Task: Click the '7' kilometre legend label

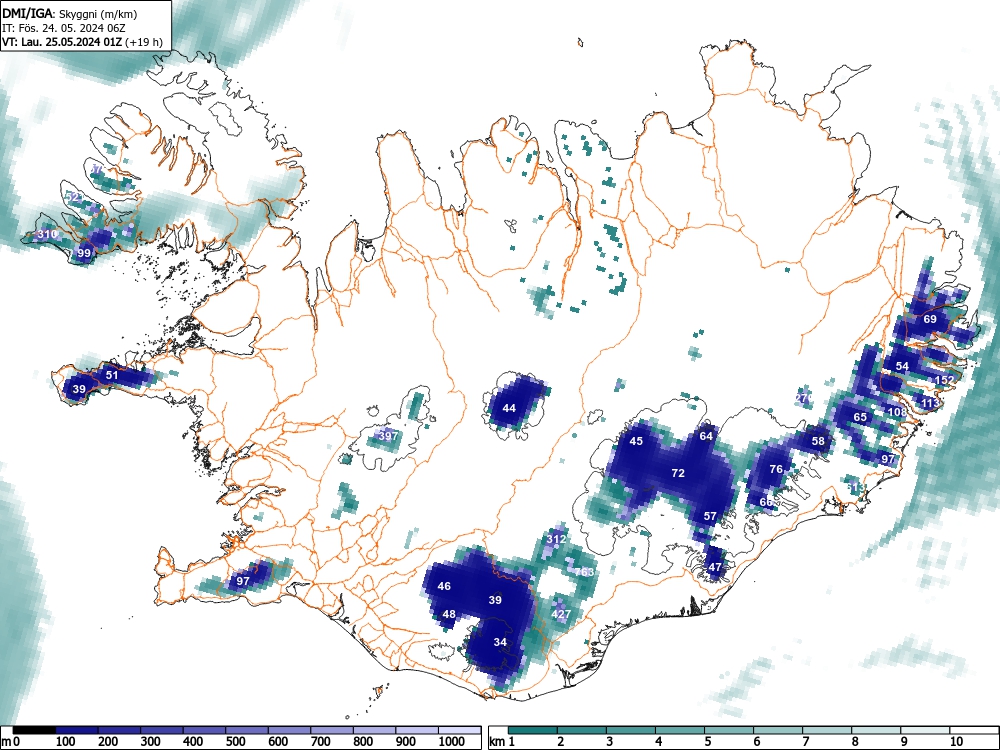Action: (805, 742)
